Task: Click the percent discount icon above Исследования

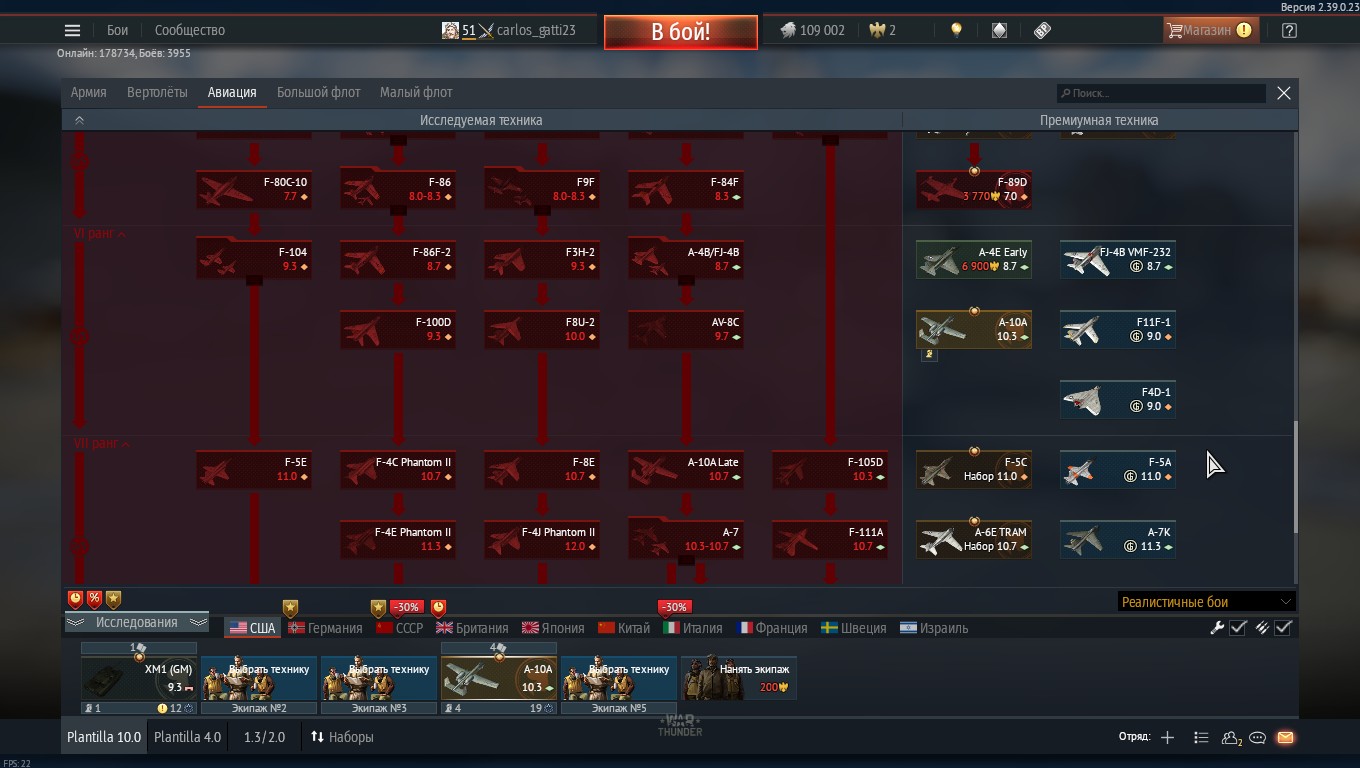Action: click(x=94, y=599)
